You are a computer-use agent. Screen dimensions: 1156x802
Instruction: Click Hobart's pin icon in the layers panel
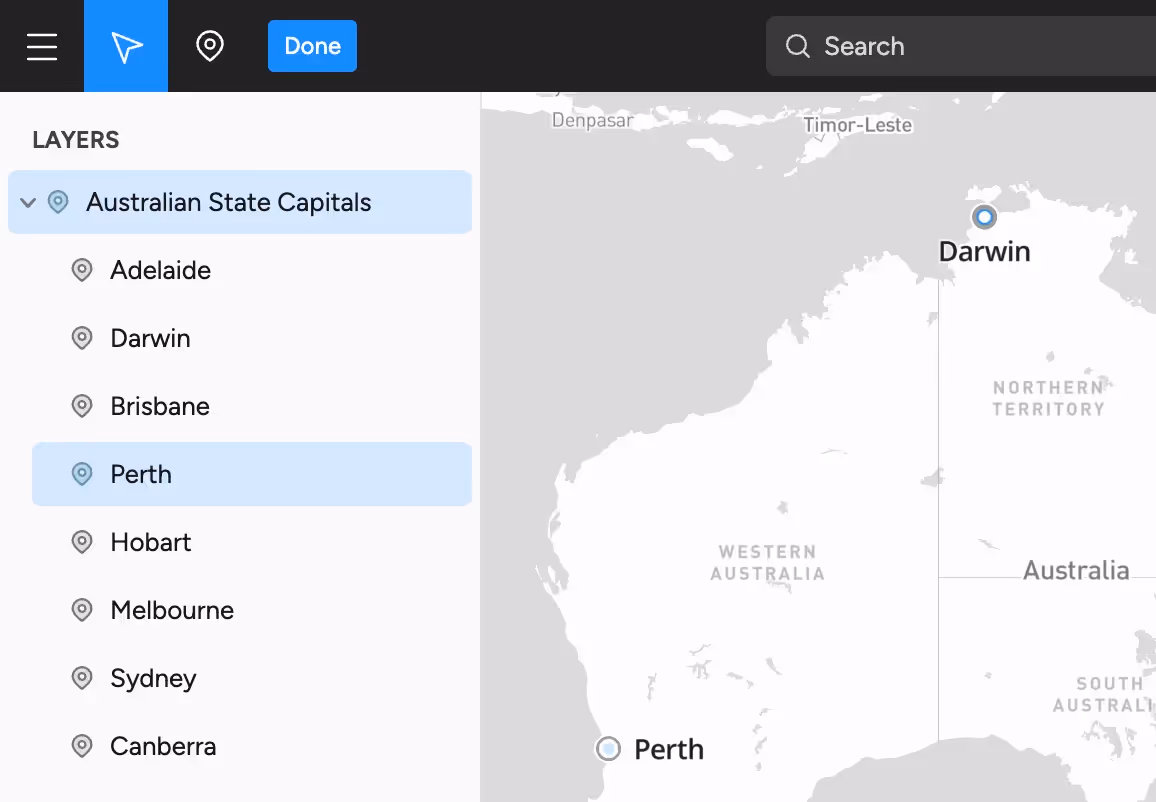tap(81, 541)
